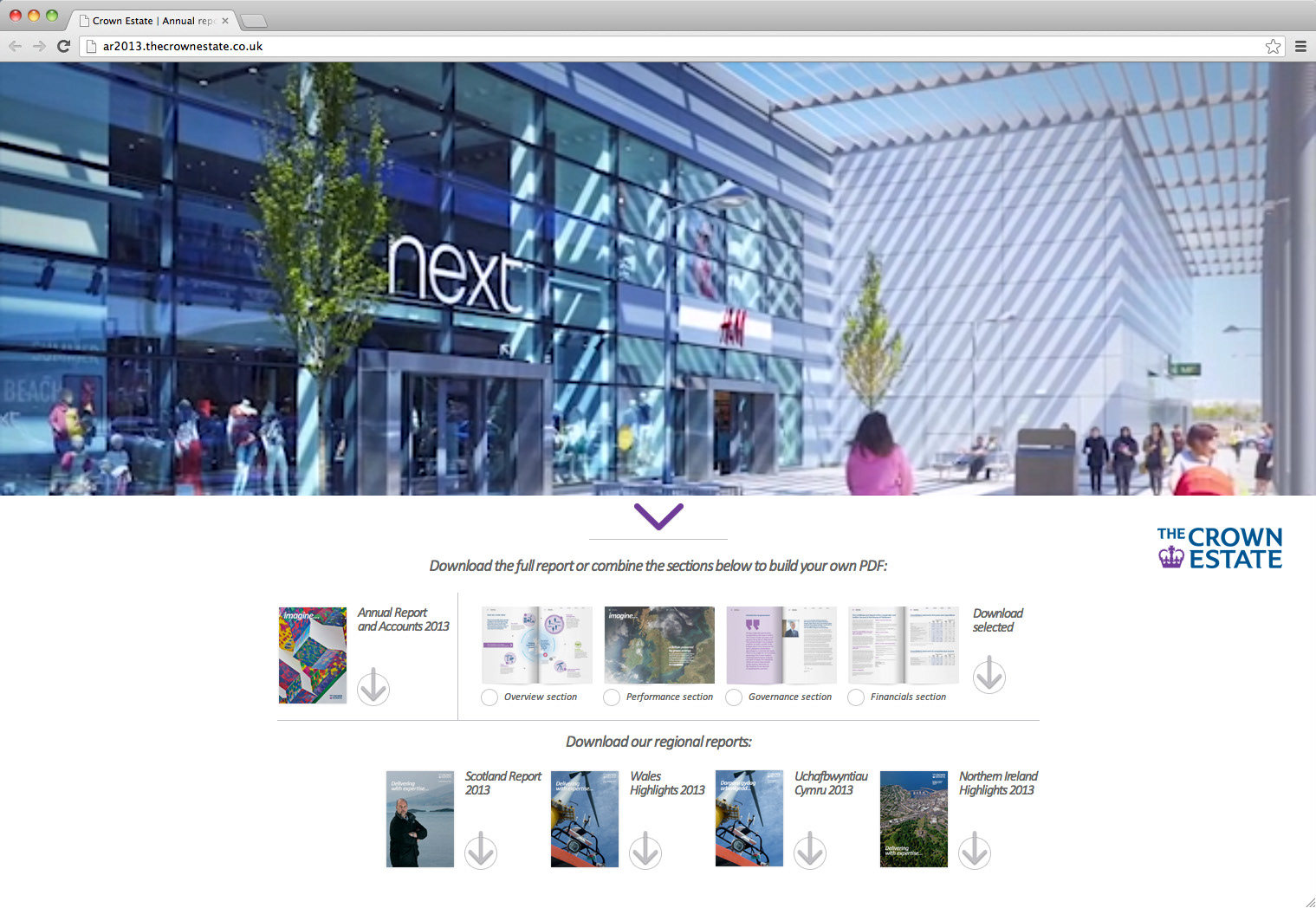Open the Wales Highlights cover thumbnail
This screenshot has height=908, width=1316.
585,820
